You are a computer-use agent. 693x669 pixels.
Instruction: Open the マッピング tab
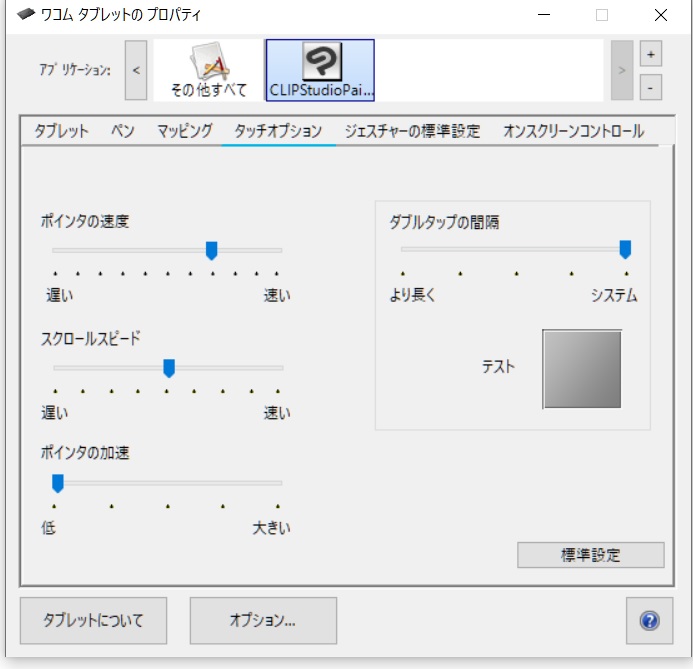click(185, 131)
